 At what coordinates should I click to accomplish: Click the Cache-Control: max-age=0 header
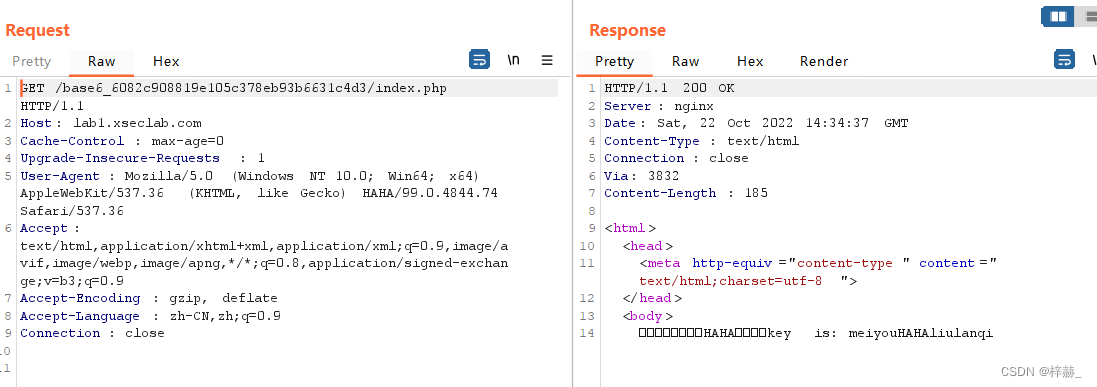122,141
